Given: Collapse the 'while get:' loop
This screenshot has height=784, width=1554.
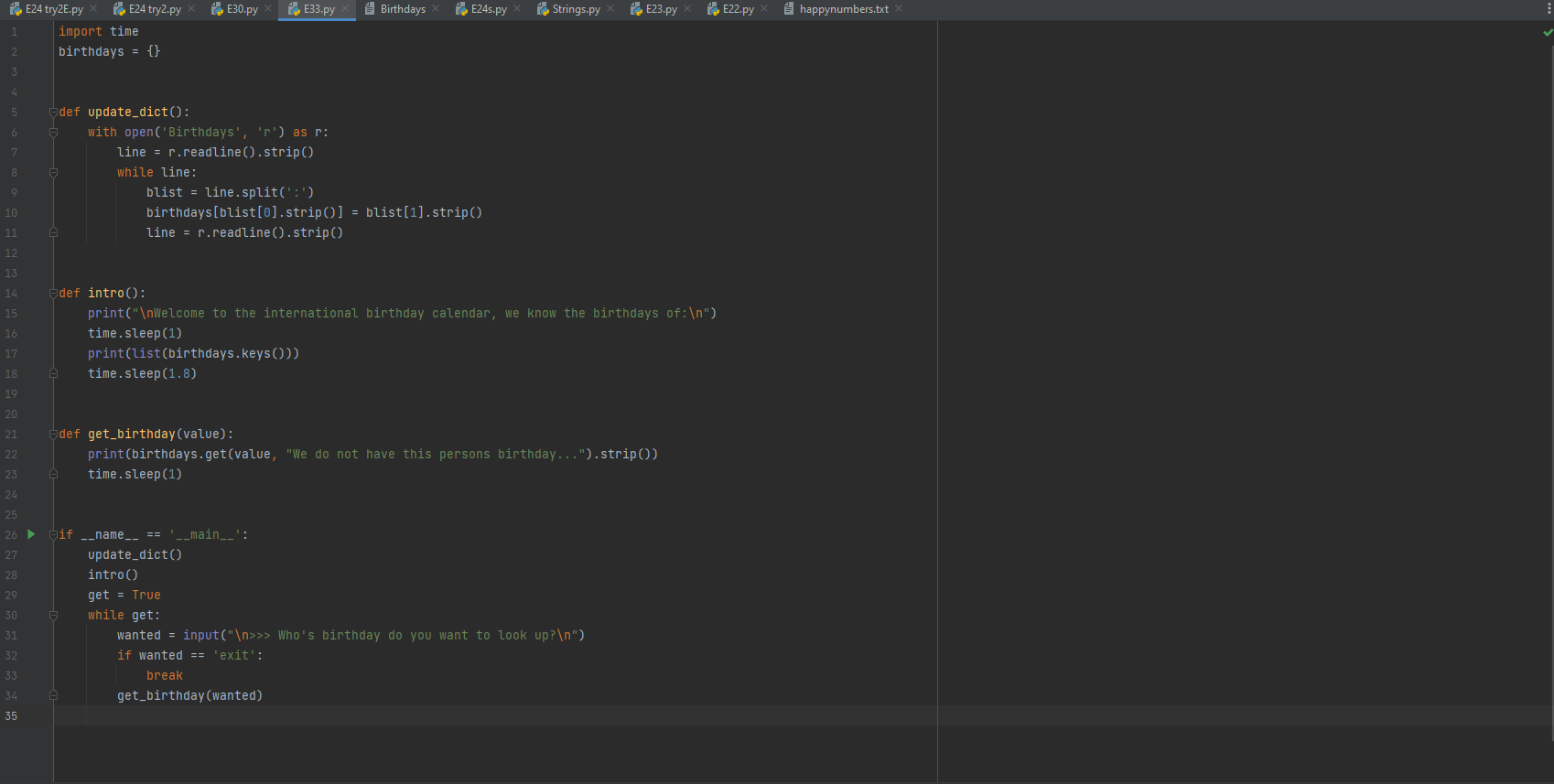Looking at the screenshot, I should pyautogui.click(x=53, y=616).
